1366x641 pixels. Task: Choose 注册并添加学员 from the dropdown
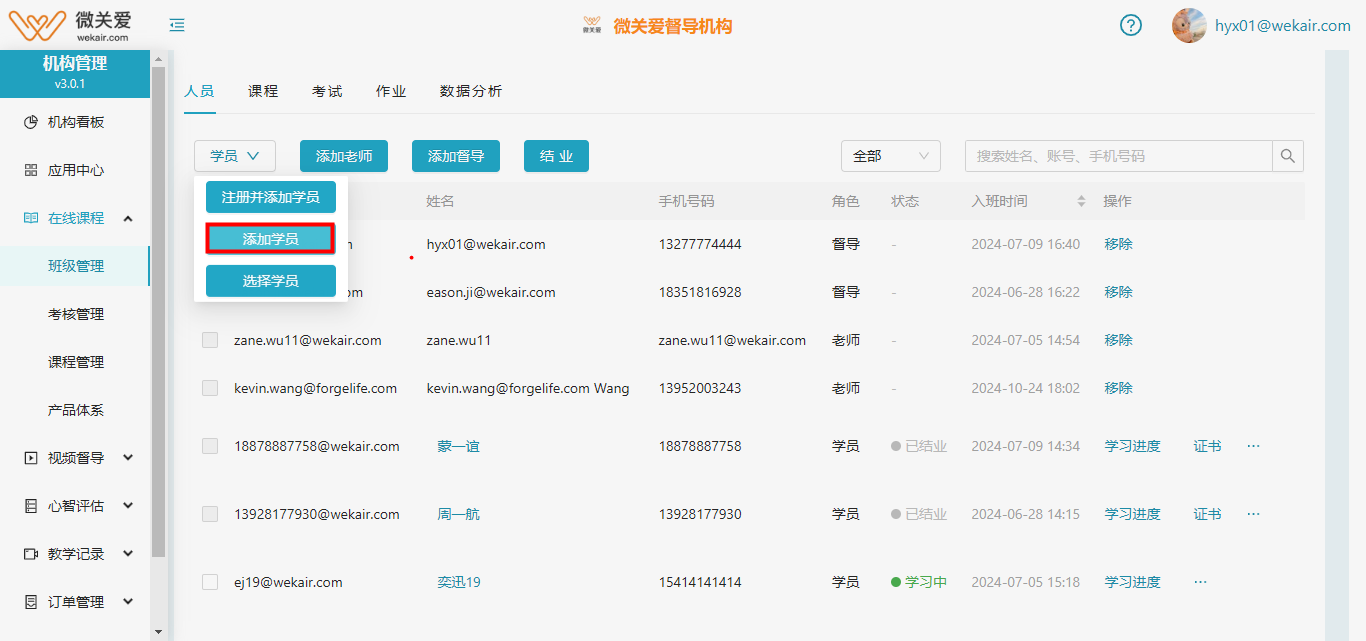coord(271,197)
